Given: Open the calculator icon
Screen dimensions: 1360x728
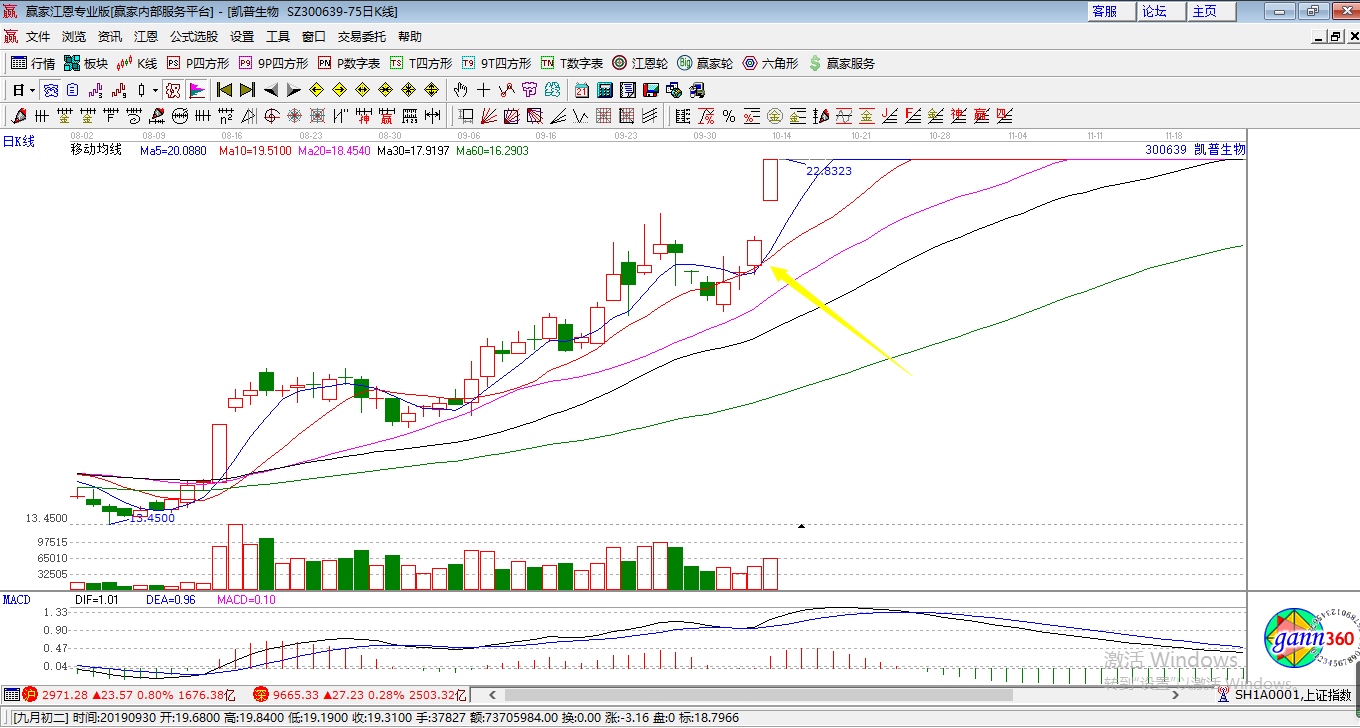Looking at the screenshot, I should tap(604, 89).
